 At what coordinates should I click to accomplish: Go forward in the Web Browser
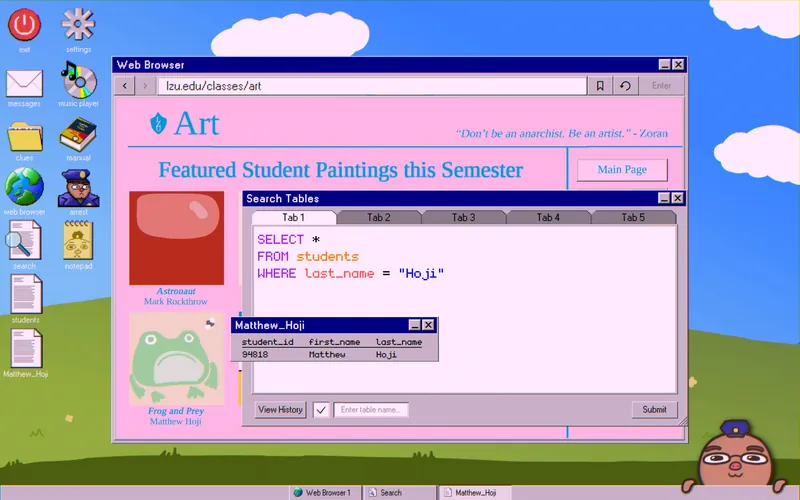tap(145, 86)
